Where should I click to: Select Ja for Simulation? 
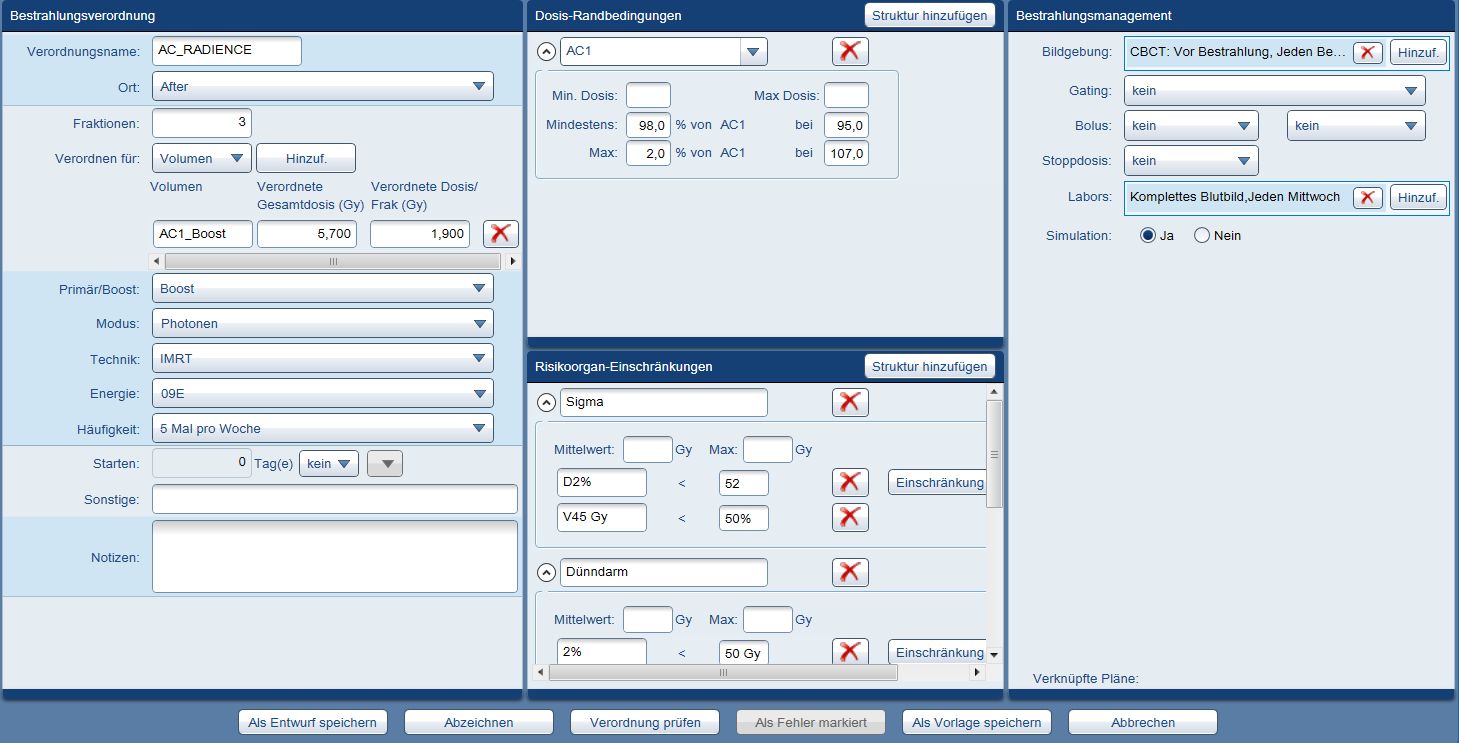[x=1148, y=235]
